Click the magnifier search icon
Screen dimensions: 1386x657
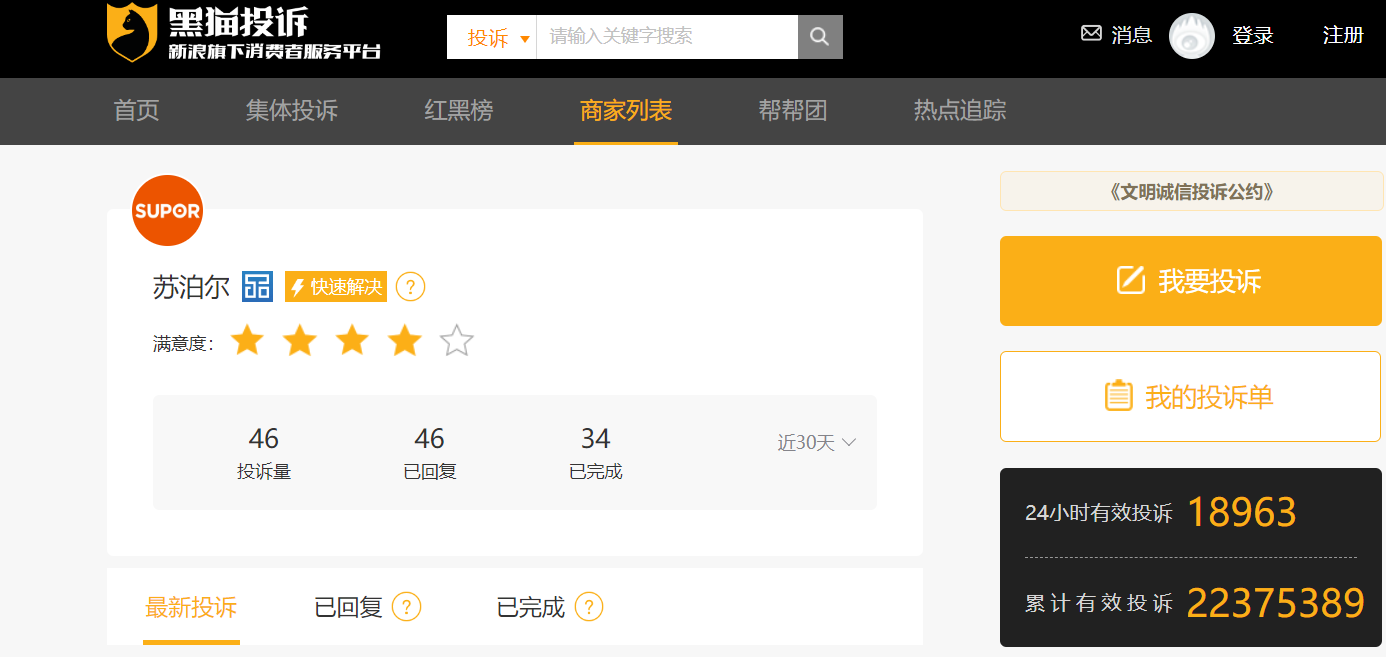coord(820,37)
